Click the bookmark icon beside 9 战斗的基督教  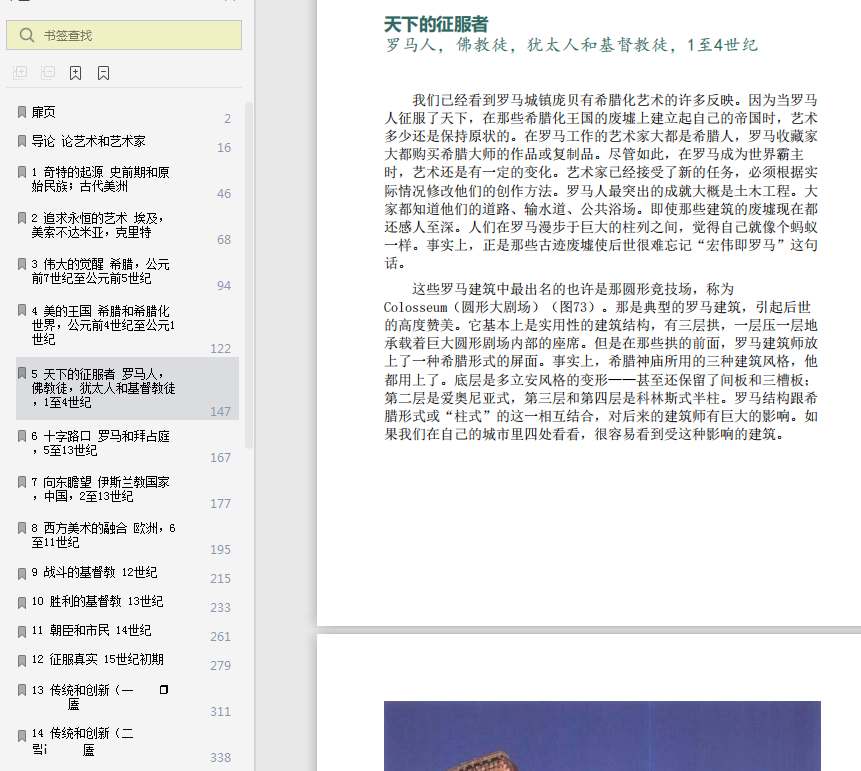click(x=22, y=574)
